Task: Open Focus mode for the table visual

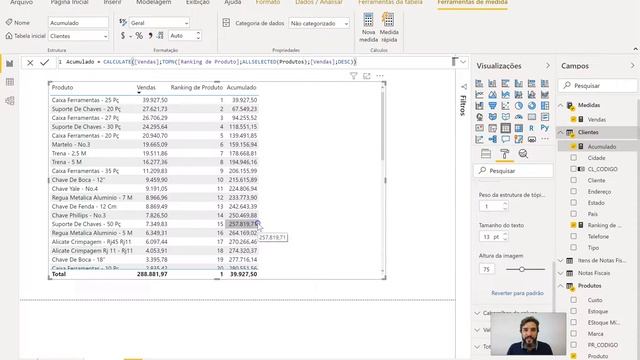Action: coord(367,76)
